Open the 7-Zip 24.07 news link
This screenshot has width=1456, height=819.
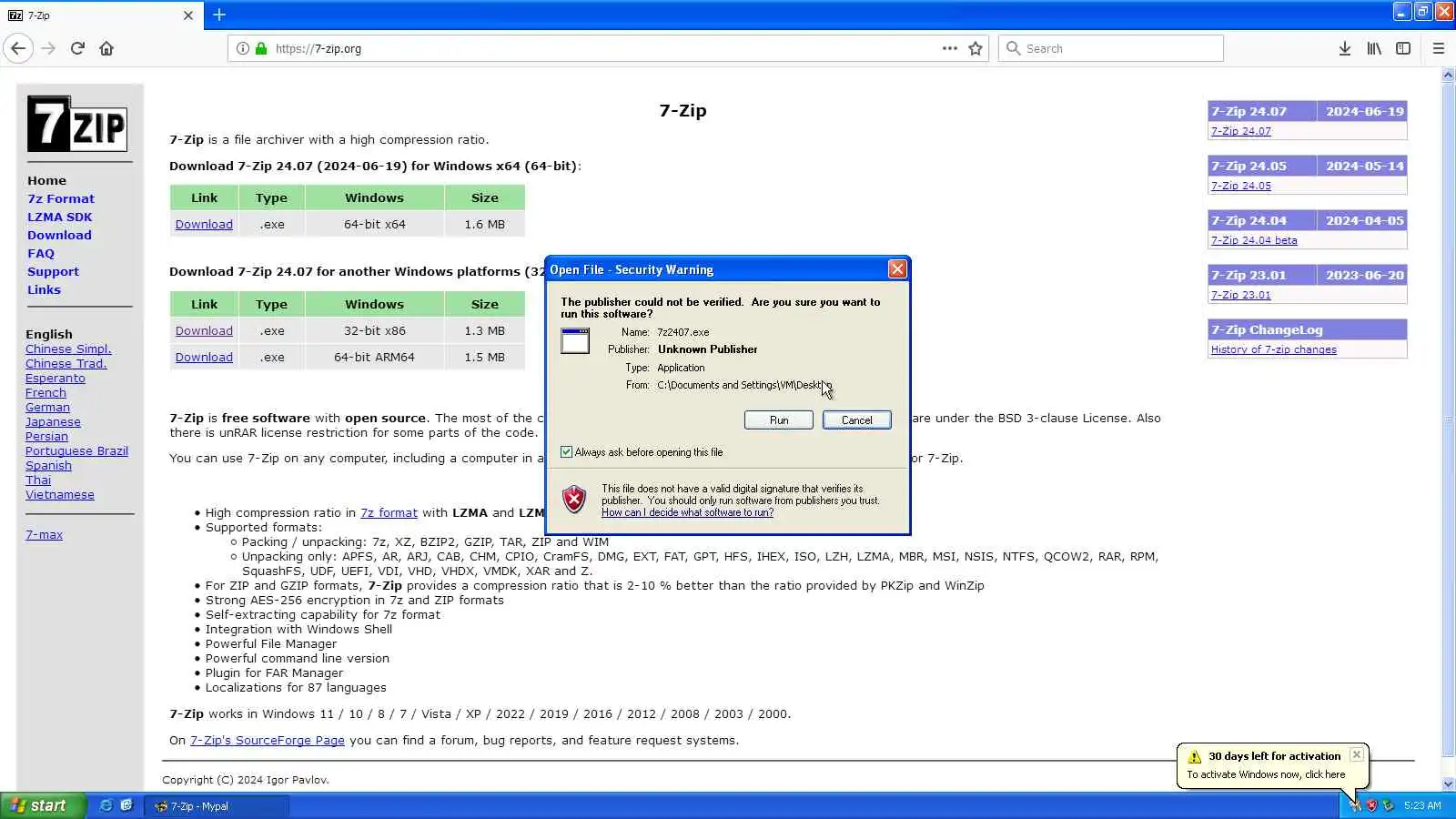coord(1240,131)
